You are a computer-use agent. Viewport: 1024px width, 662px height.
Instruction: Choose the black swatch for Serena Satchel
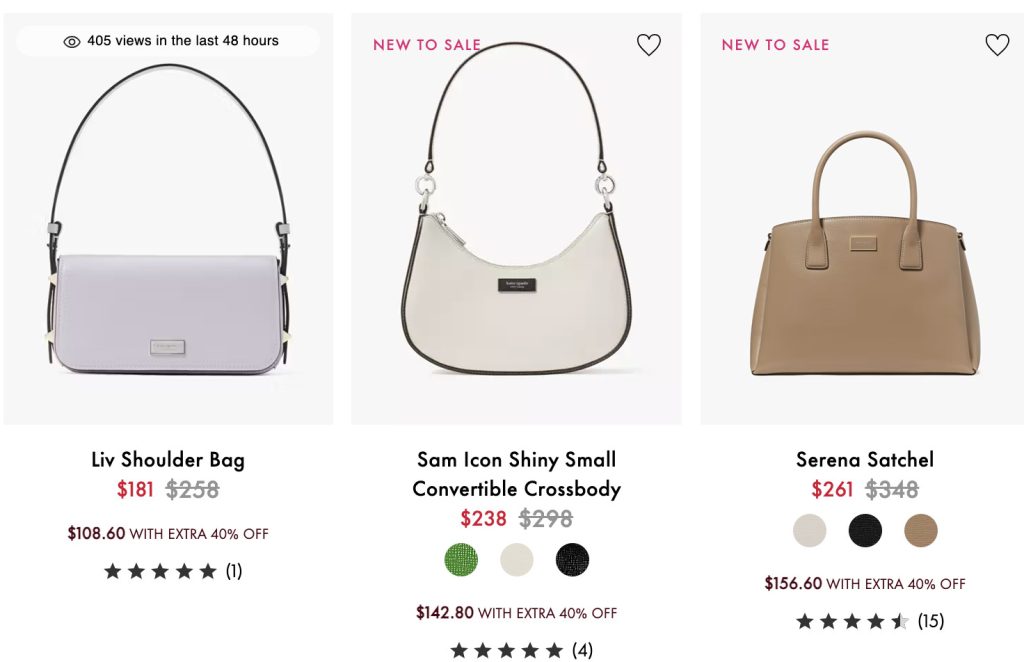coord(865,530)
